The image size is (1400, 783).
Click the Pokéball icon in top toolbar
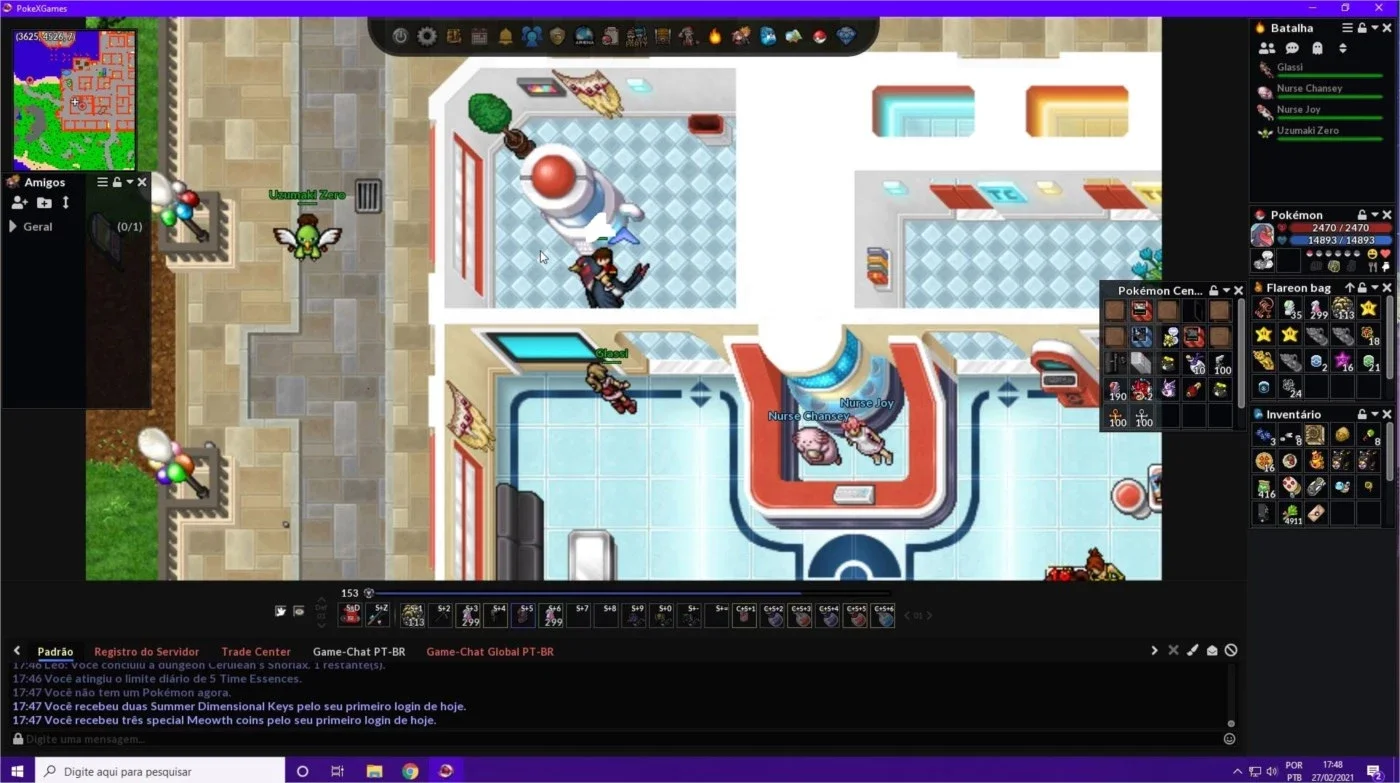click(x=820, y=36)
